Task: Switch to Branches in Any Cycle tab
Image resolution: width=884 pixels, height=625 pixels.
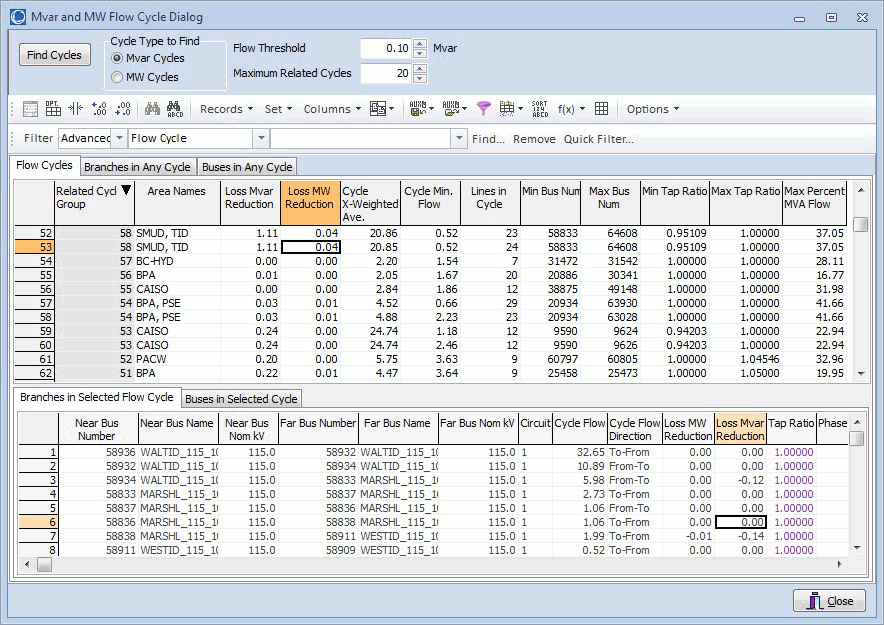Action: (x=137, y=167)
